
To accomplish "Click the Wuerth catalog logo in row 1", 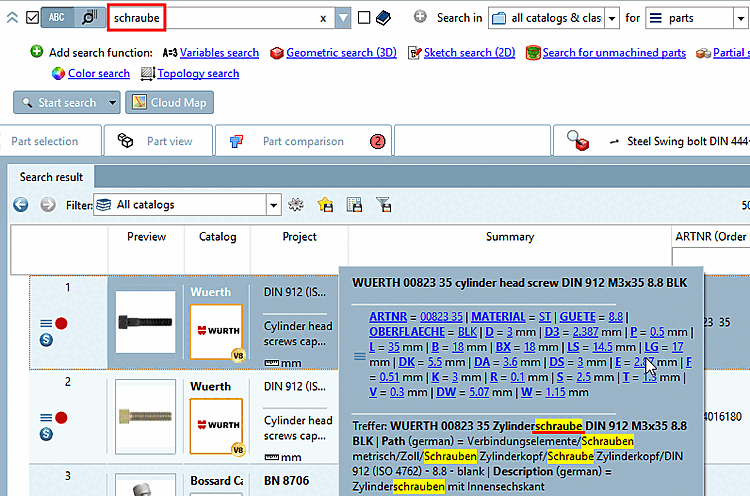I will pyautogui.click(x=216, y=331).
